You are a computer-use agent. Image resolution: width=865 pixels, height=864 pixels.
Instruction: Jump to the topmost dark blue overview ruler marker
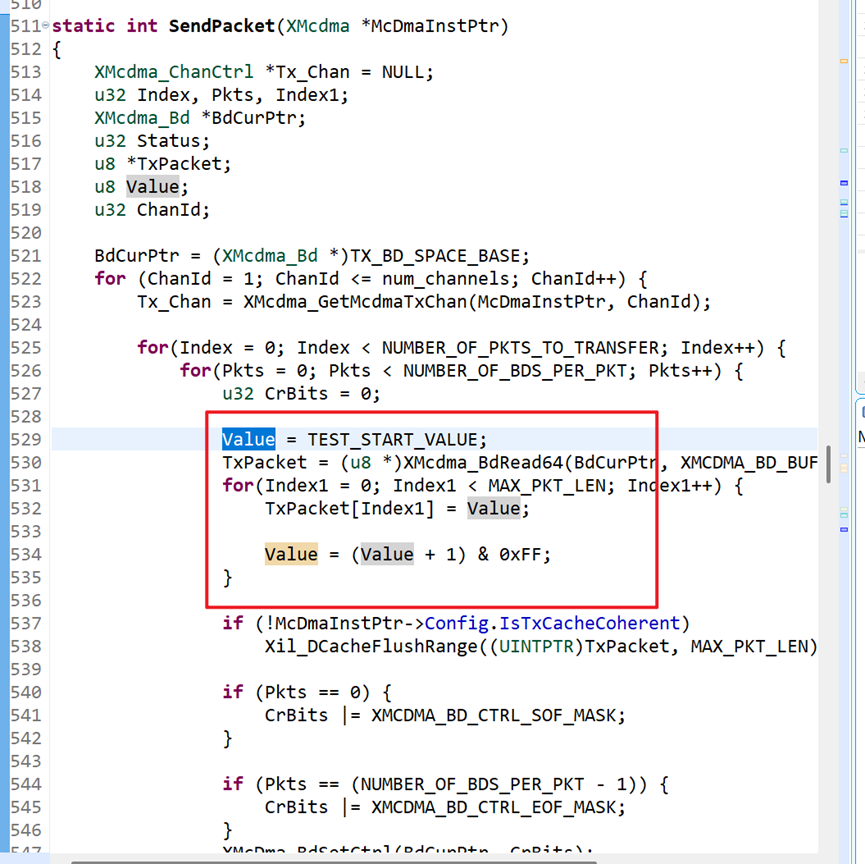pos(843,183)
